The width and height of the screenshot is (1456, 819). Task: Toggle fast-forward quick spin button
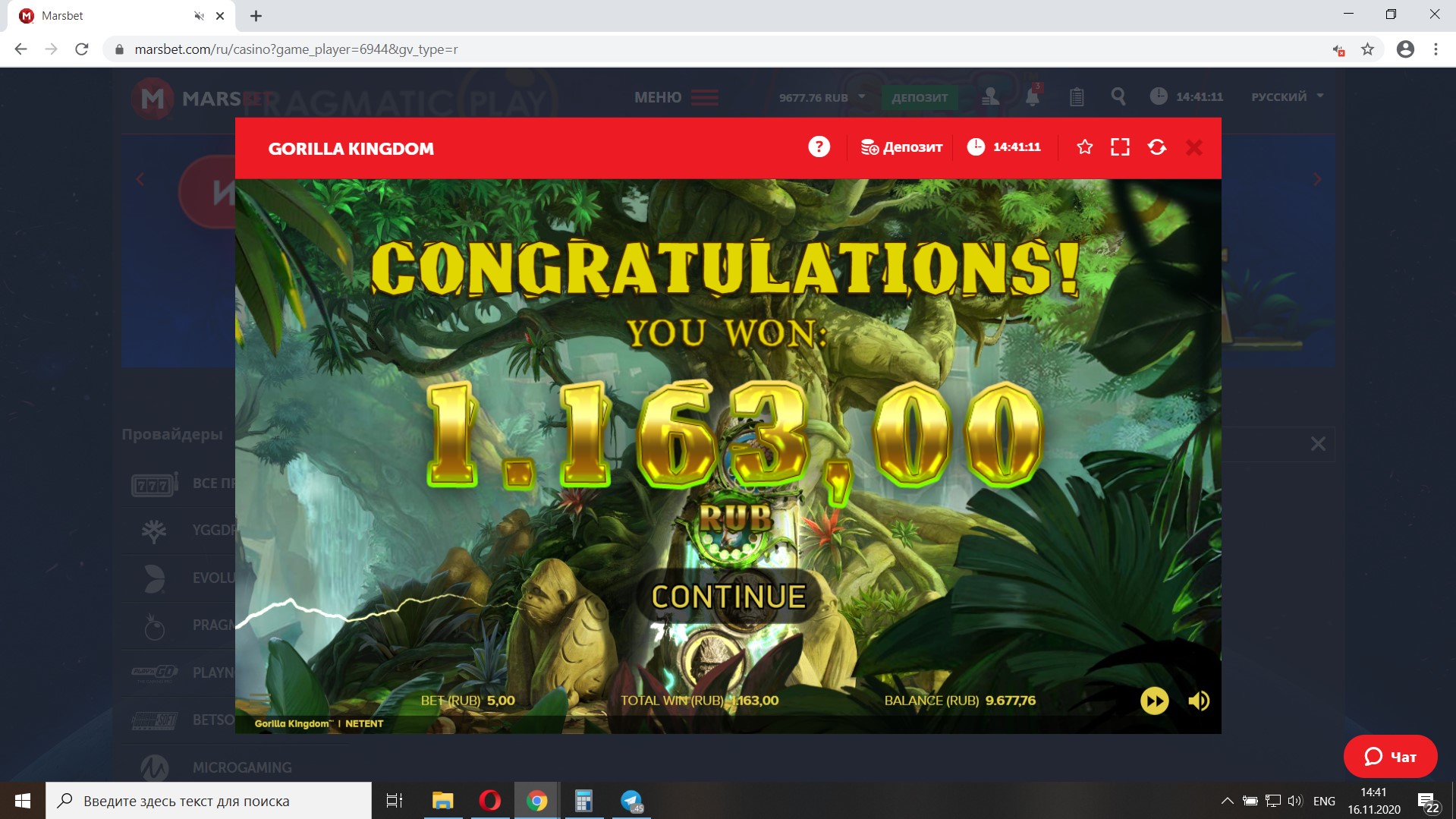pyautogui.click(x=1154, y=701)
